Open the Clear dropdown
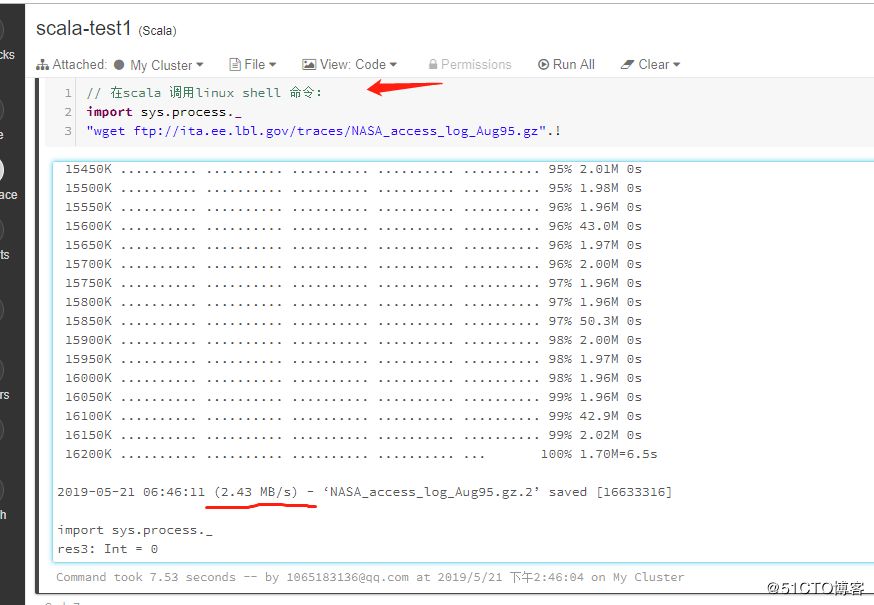 coord(650,65)
